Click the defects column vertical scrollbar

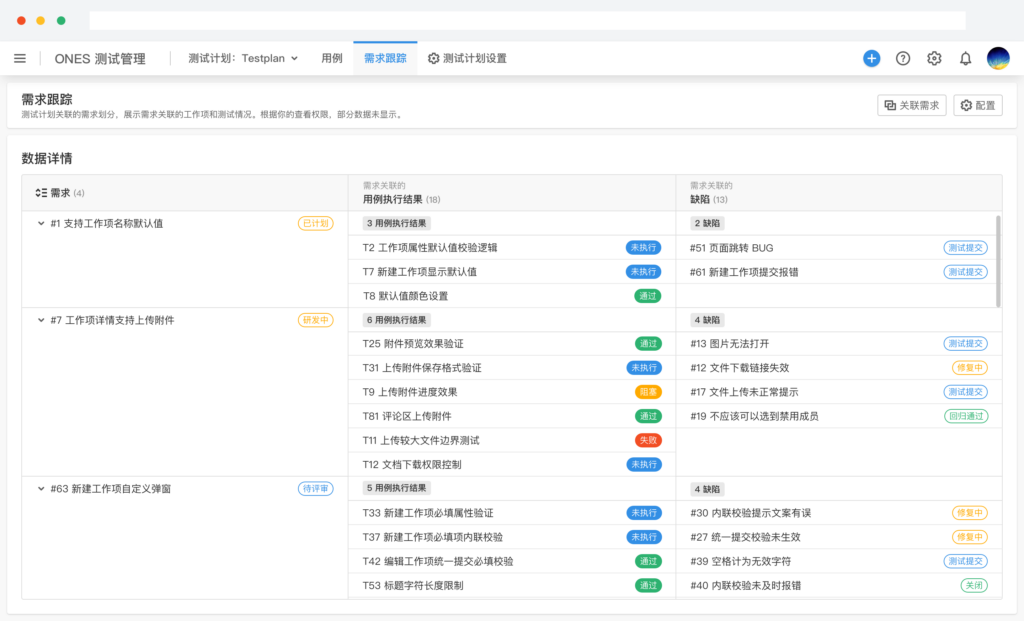click(x=998, y=260)
